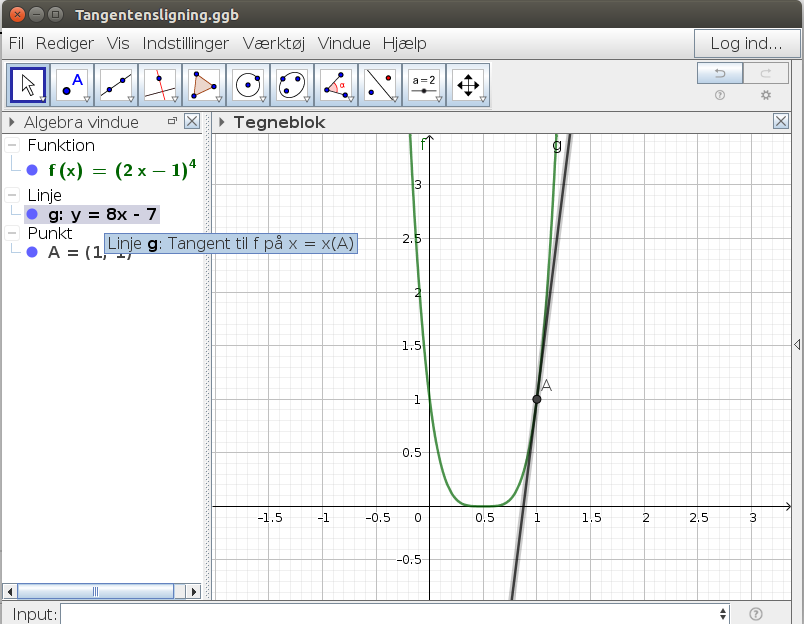Close the Tegneblok panel
This screenshot has width=804, height=624.
(x=781, y=122)
